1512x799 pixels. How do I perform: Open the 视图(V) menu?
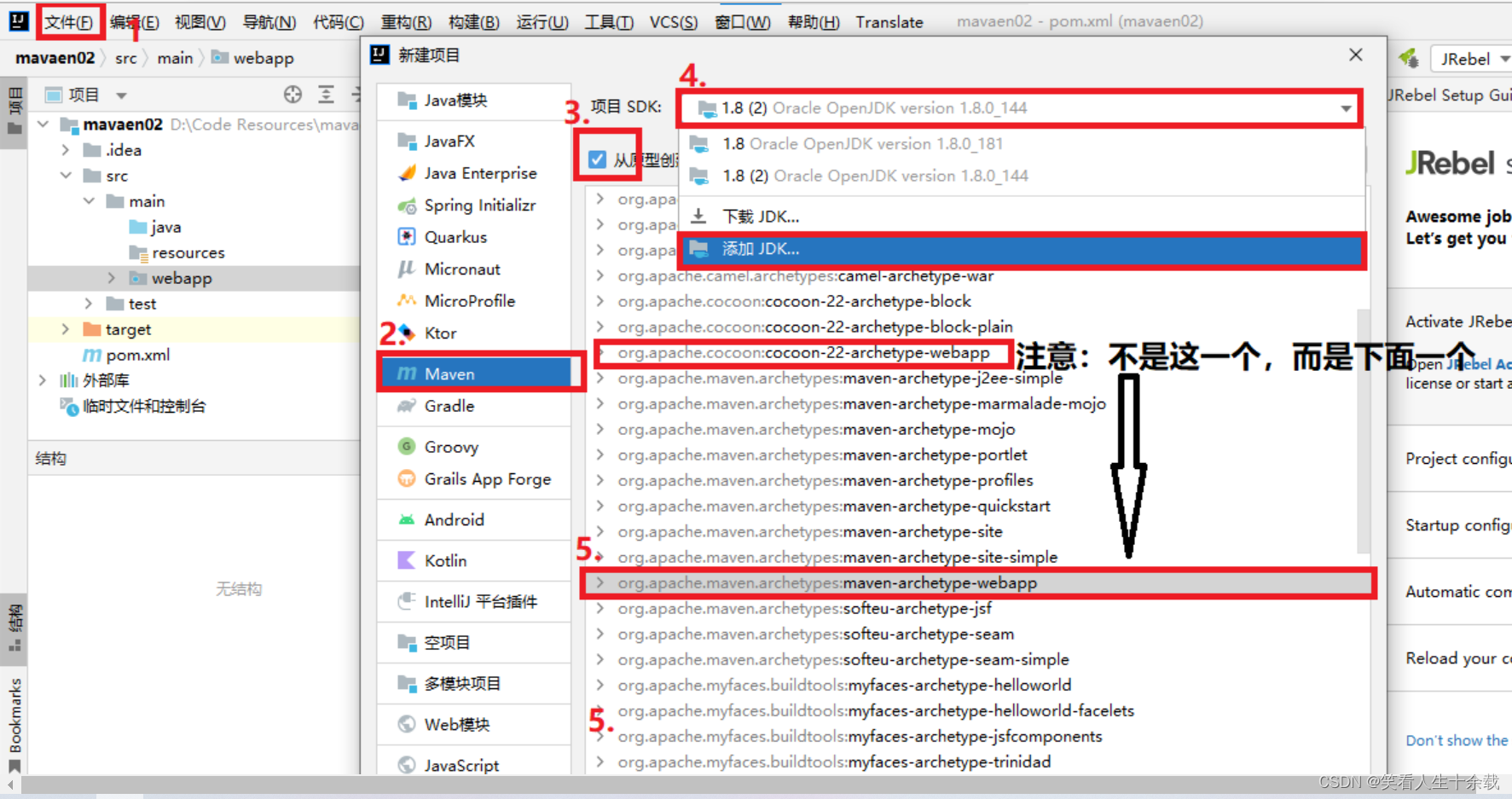pyautogui.click(x=200, y=22)
